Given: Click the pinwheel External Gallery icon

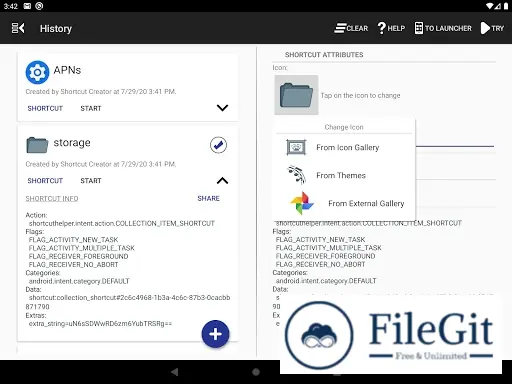Looking at the screenshot, I should coord(302,203).
